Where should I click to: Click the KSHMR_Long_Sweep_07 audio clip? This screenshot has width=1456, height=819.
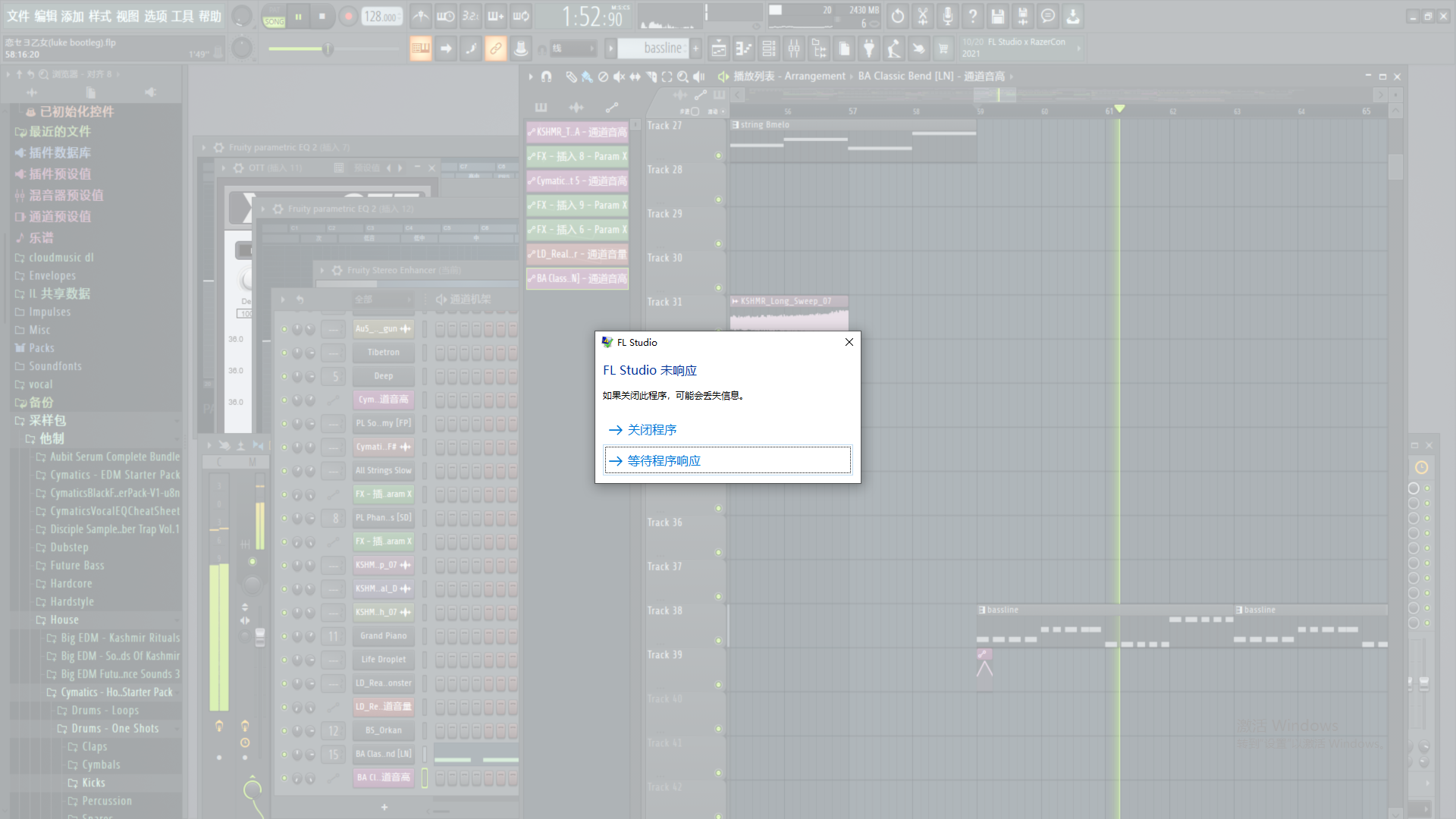tap(789, 314)
